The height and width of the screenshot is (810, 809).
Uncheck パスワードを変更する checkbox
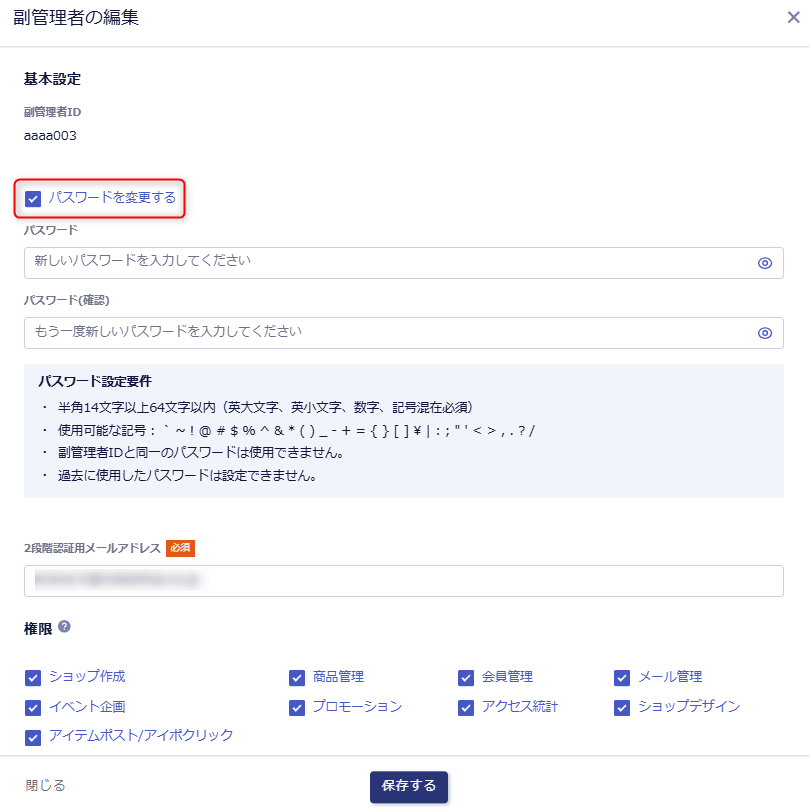33,198
